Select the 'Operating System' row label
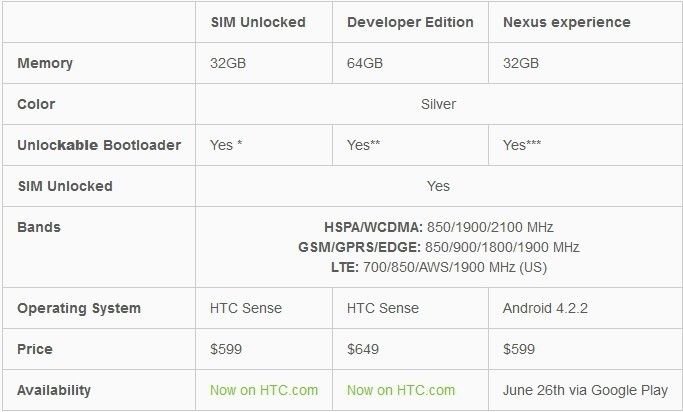 [x=79, y=308]
